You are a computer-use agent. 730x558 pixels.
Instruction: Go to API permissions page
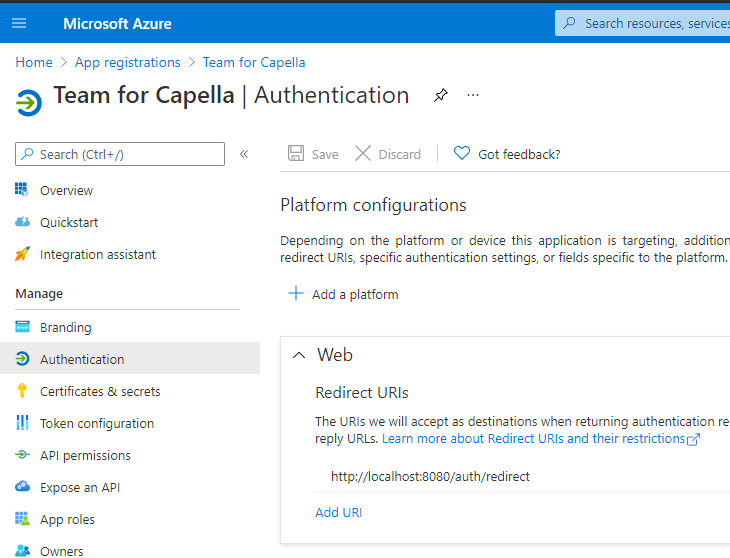[x=85, y=455]
